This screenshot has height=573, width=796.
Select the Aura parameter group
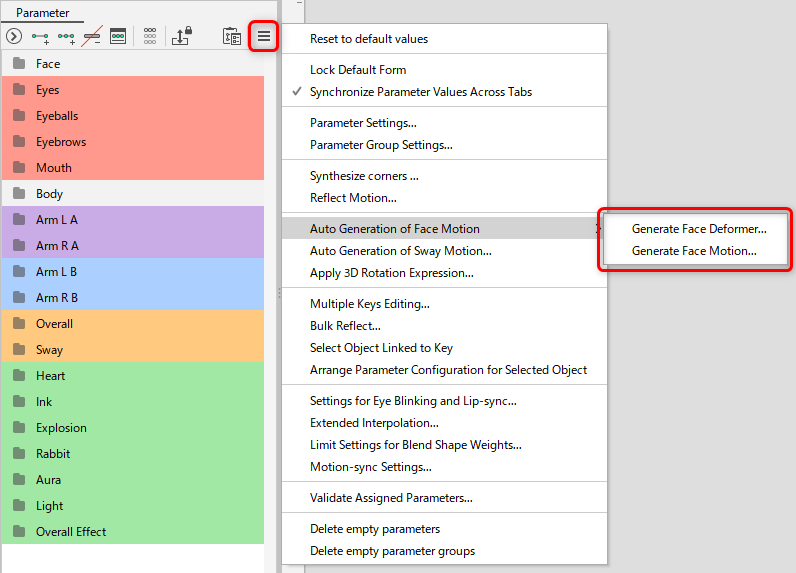point(133,480)
